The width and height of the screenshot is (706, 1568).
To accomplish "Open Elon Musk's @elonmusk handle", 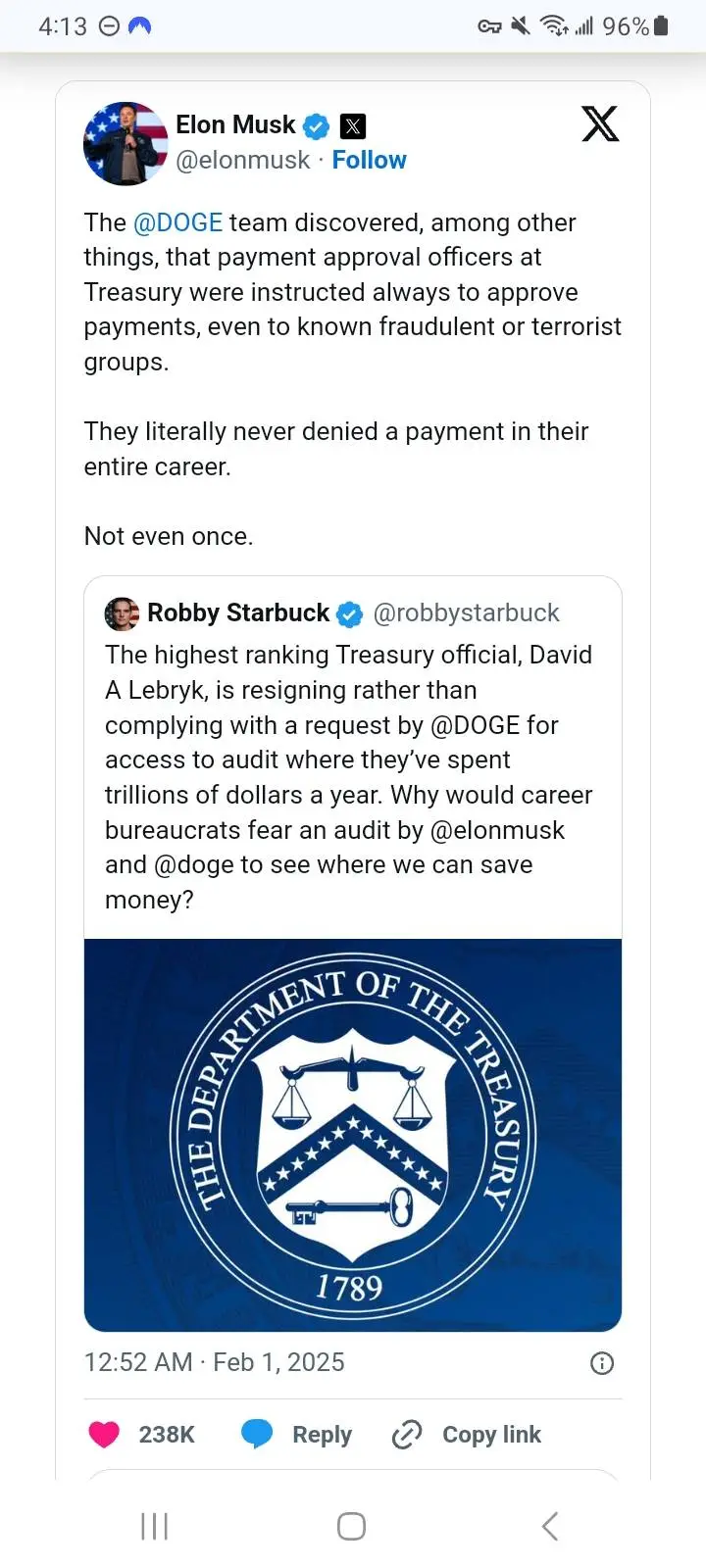I will point(242,160).
